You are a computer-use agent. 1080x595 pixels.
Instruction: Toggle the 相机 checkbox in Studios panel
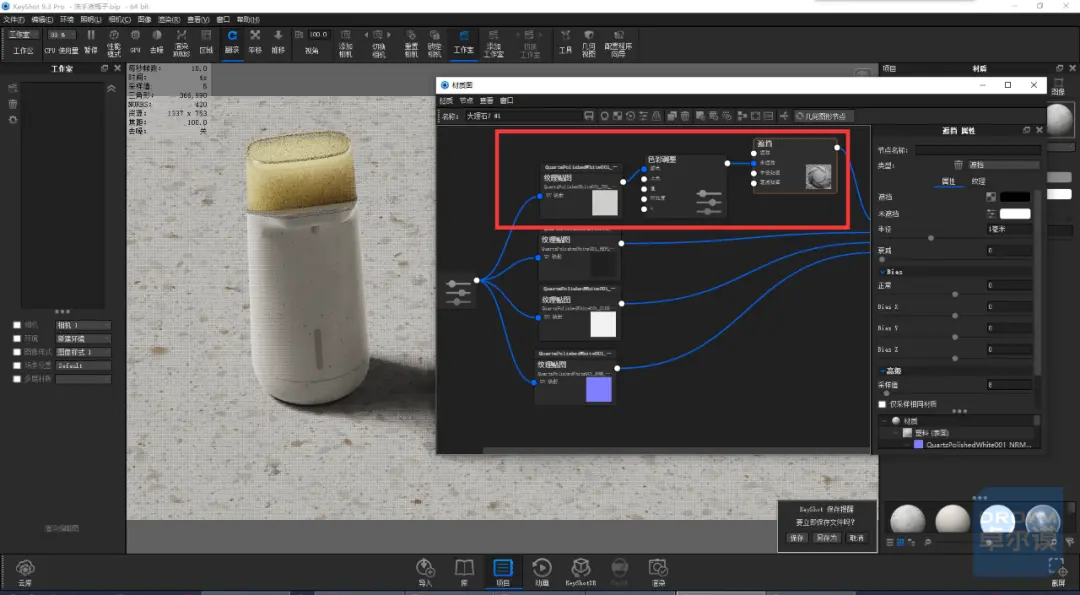(x=17, y=325)
